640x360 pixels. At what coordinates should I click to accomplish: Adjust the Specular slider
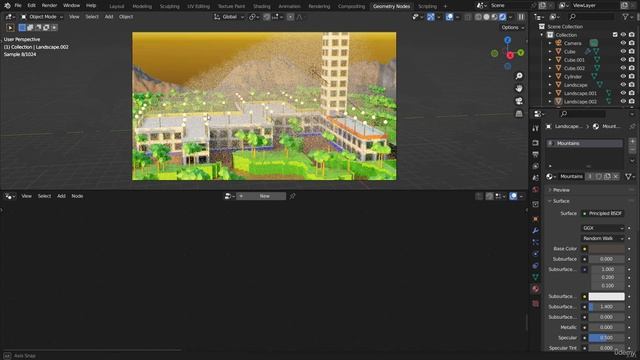click(607, 338)
